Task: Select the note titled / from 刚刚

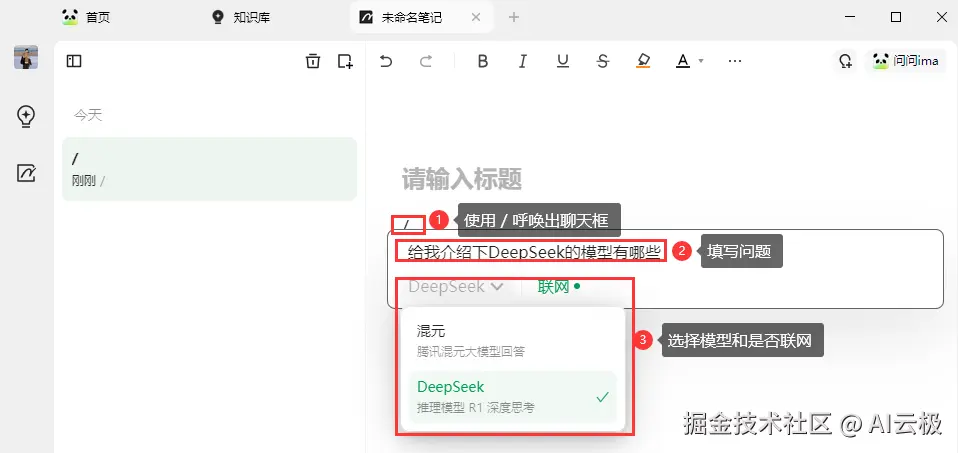Action: click(x=210, y=169)
